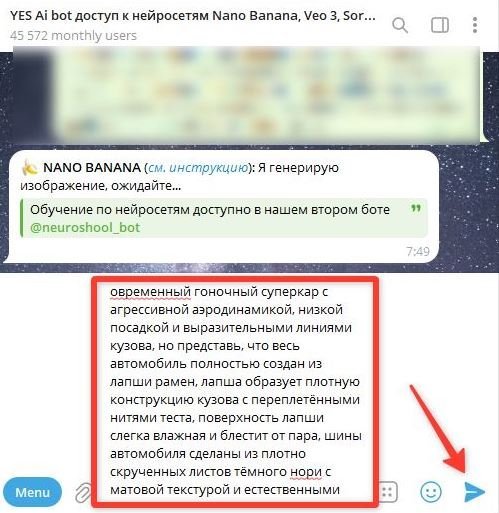Click the search icon in the chat header
This screenshot has height=513, width=499.
[x=400, y=25]
